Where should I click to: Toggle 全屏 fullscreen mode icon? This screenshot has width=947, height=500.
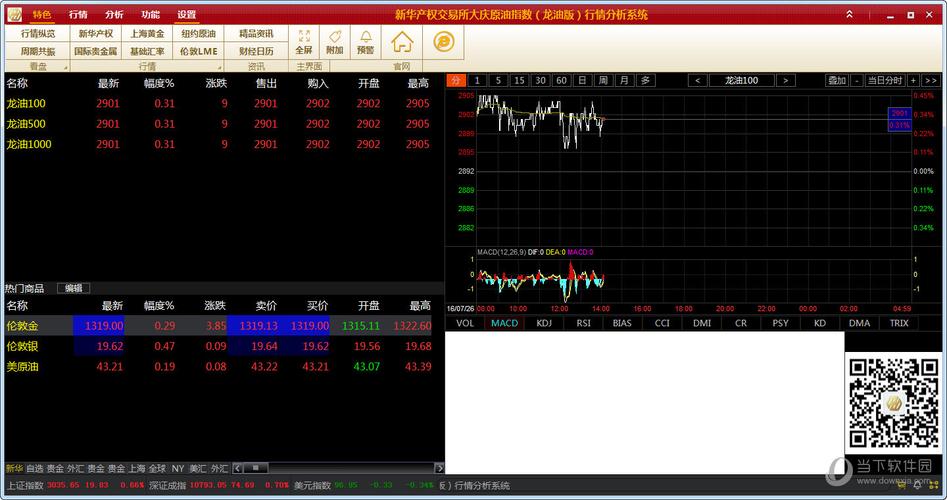coord(304,42)
